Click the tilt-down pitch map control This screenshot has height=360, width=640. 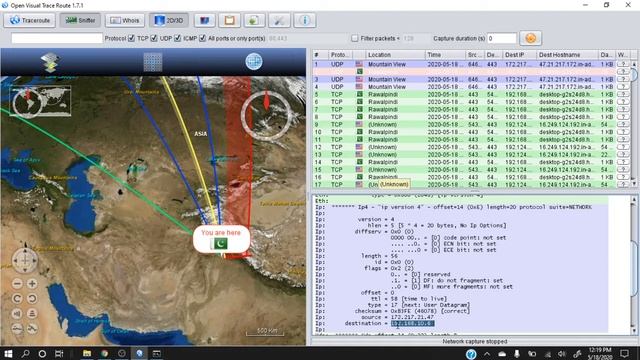pyautogui.click(x=32, y=313)
